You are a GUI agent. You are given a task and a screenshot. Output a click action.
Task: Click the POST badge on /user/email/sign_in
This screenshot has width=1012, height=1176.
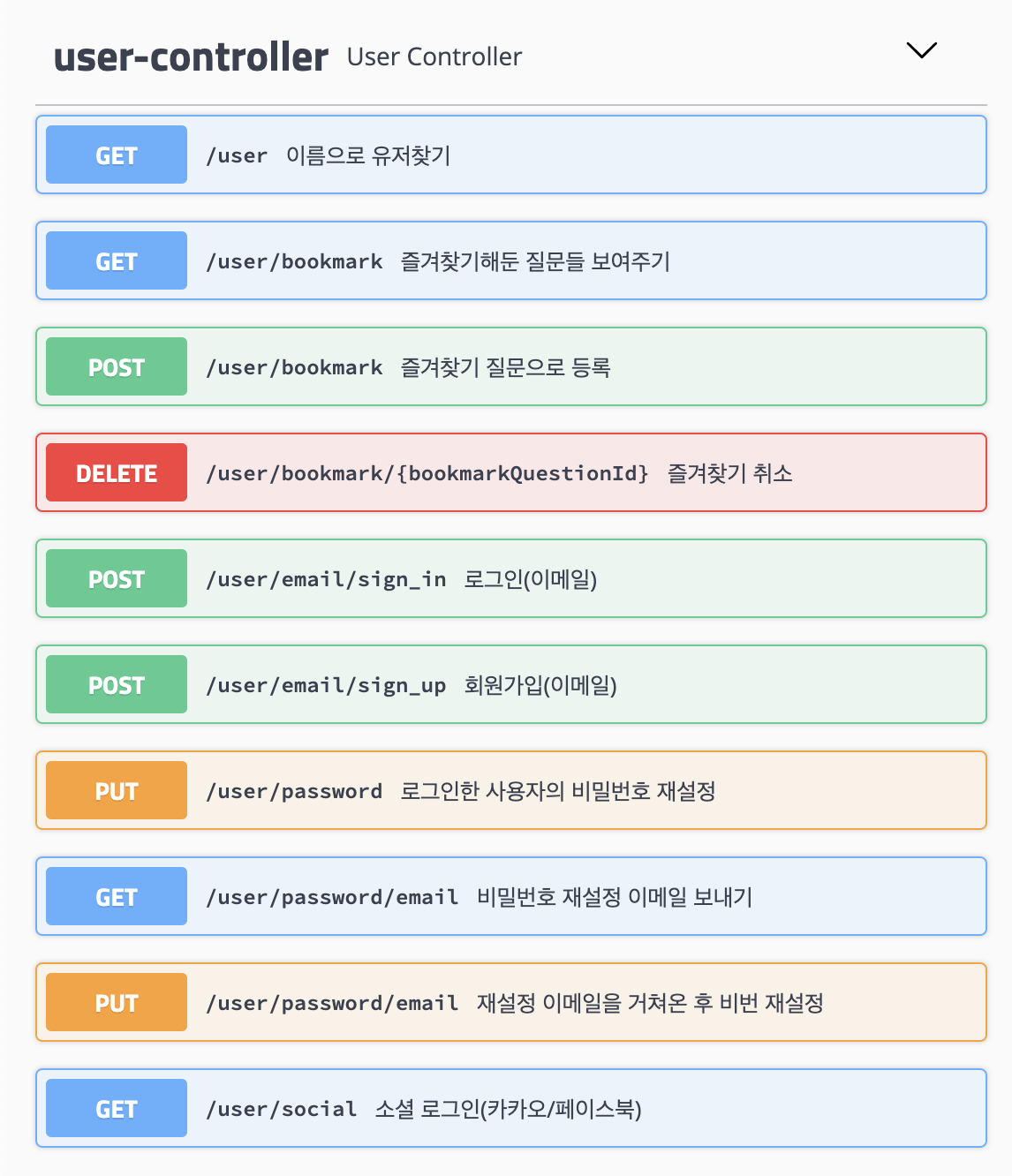point(116,578)
